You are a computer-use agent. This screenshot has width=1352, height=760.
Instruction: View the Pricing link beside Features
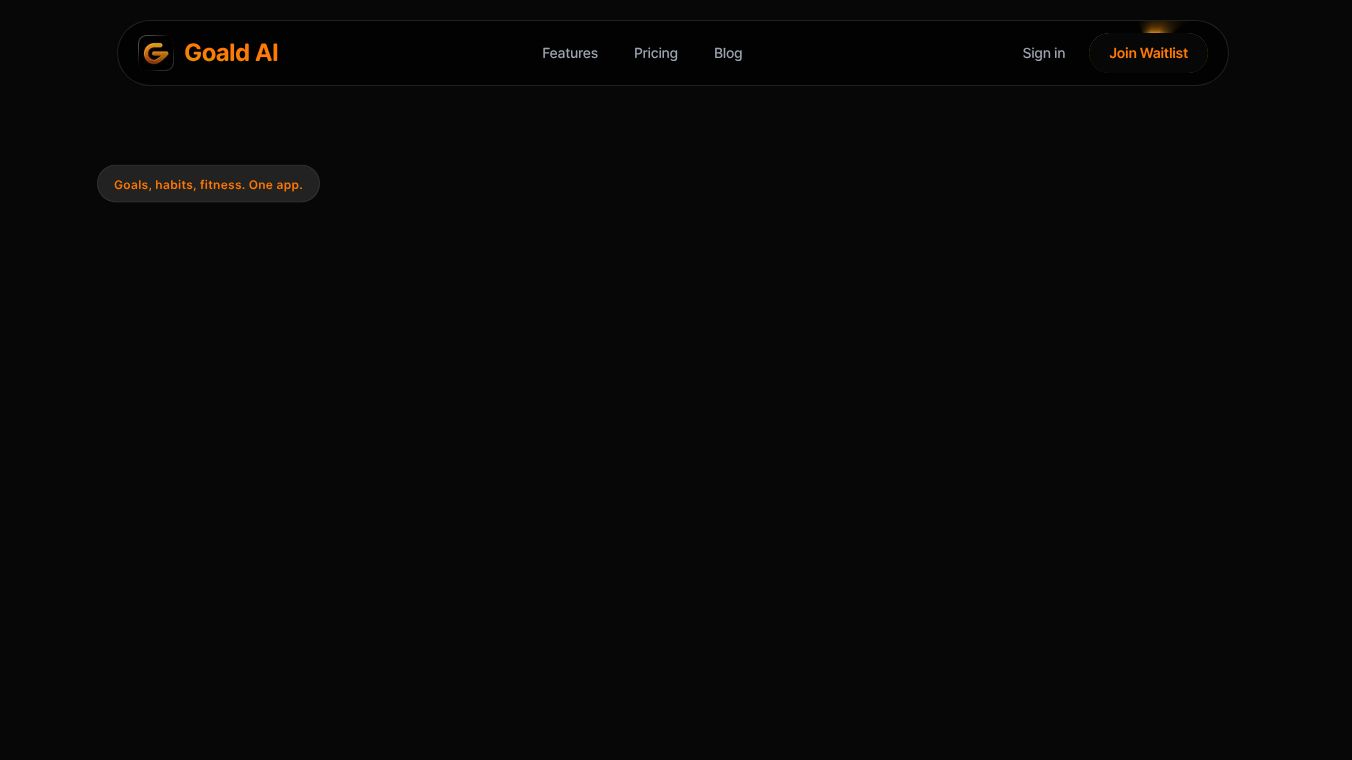click(656, 53)
